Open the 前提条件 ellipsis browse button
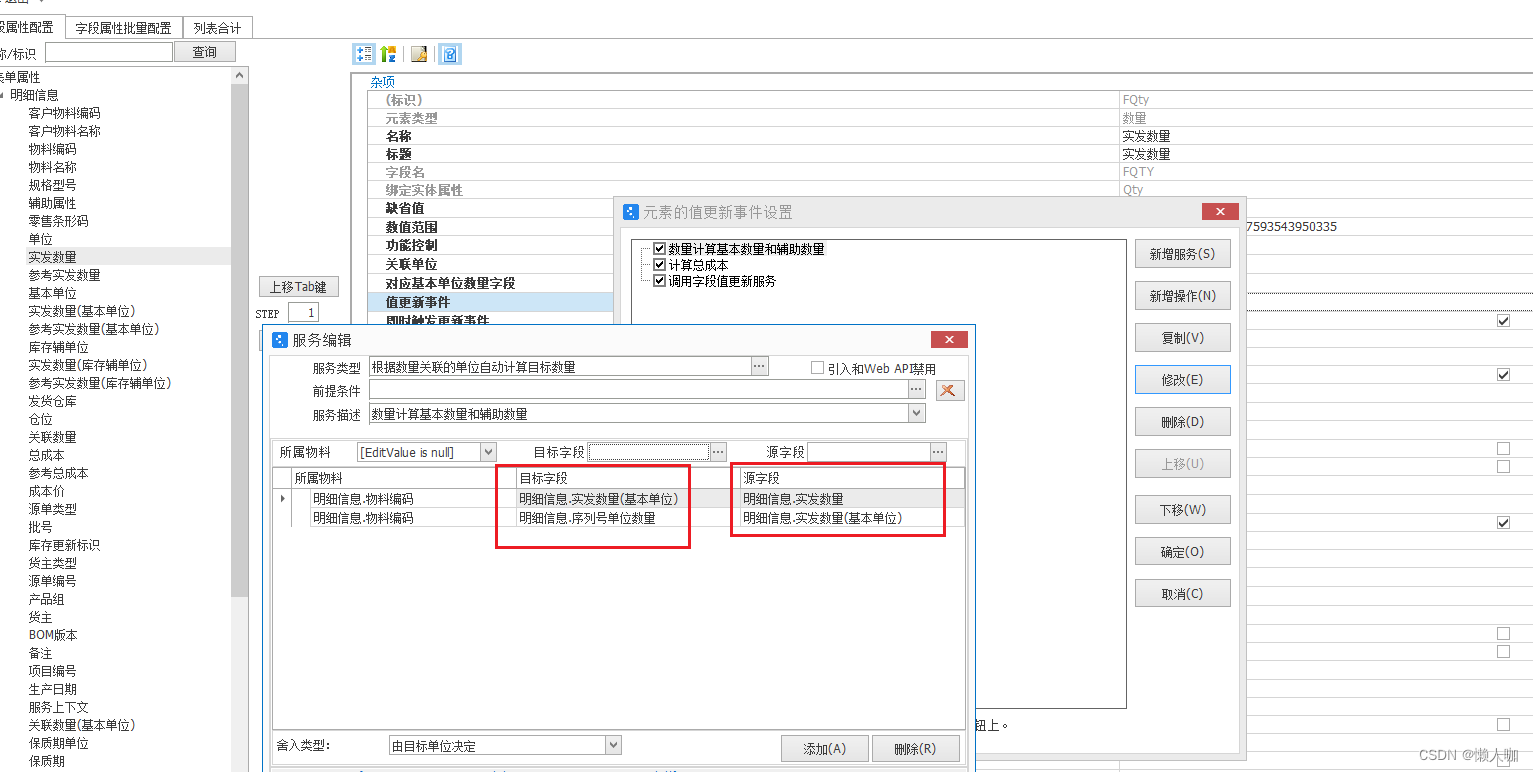Image resolution: width=1533 pixels, height=772 pixels. (x=917, y=390)
